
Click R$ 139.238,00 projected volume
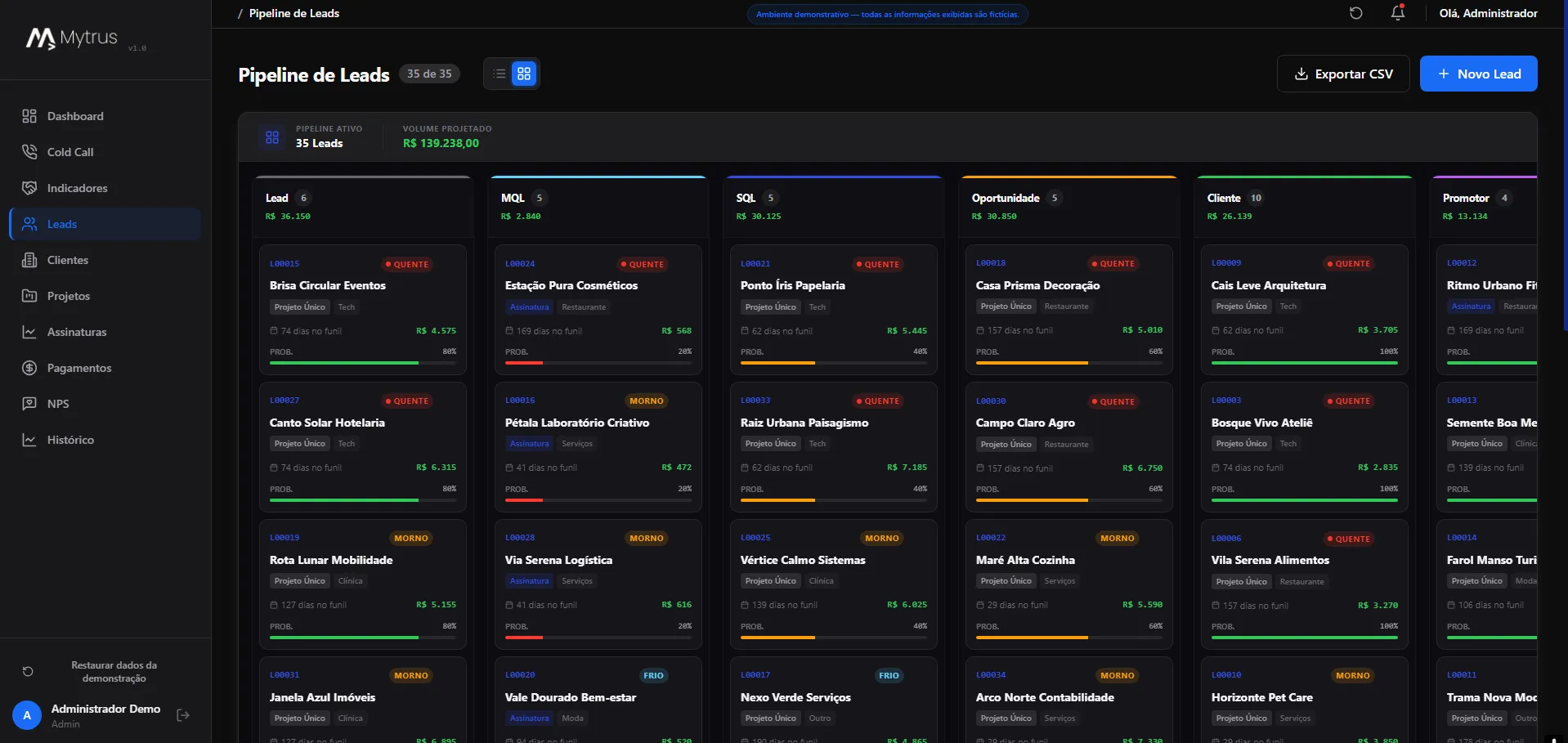click(441, 143)
